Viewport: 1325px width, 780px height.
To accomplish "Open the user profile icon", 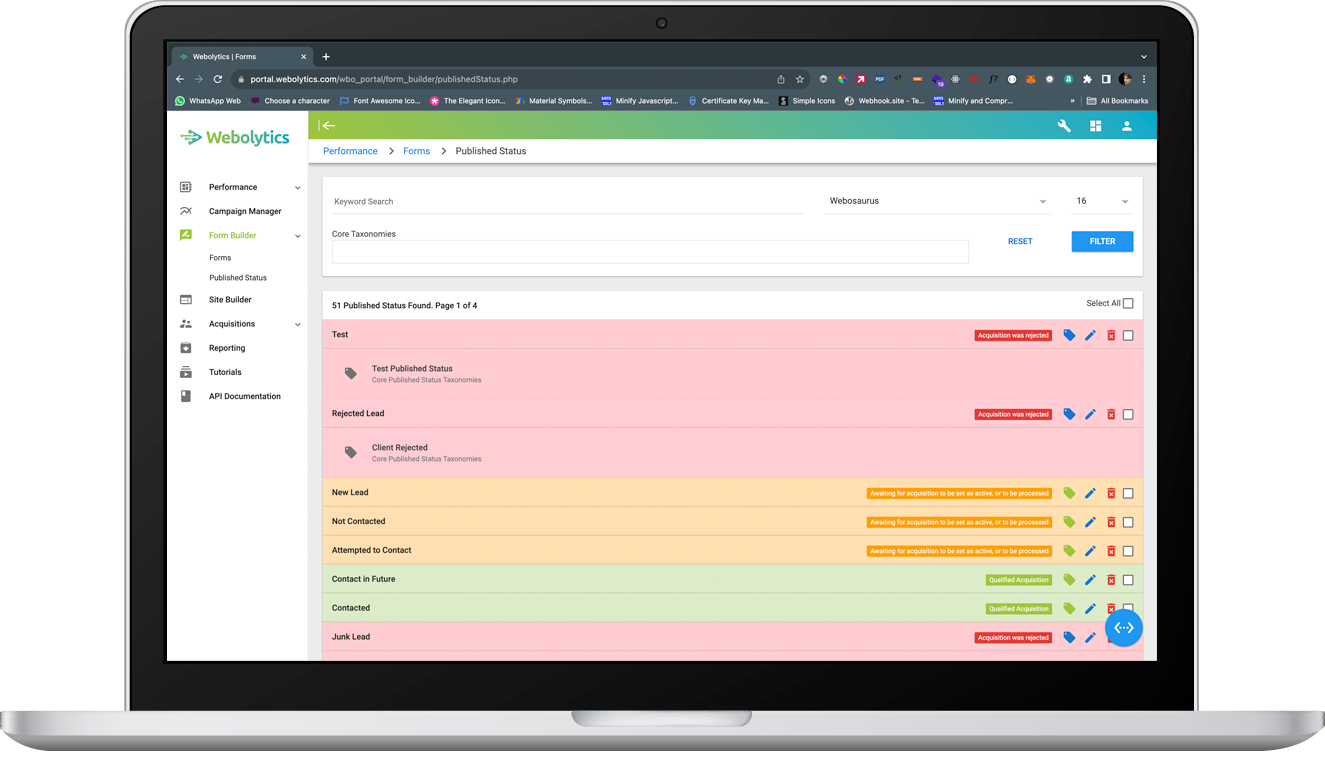I will coord(1128,126).
